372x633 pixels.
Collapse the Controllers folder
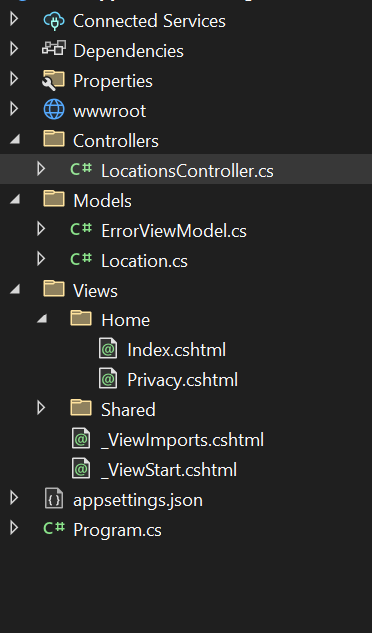point(15,140)
